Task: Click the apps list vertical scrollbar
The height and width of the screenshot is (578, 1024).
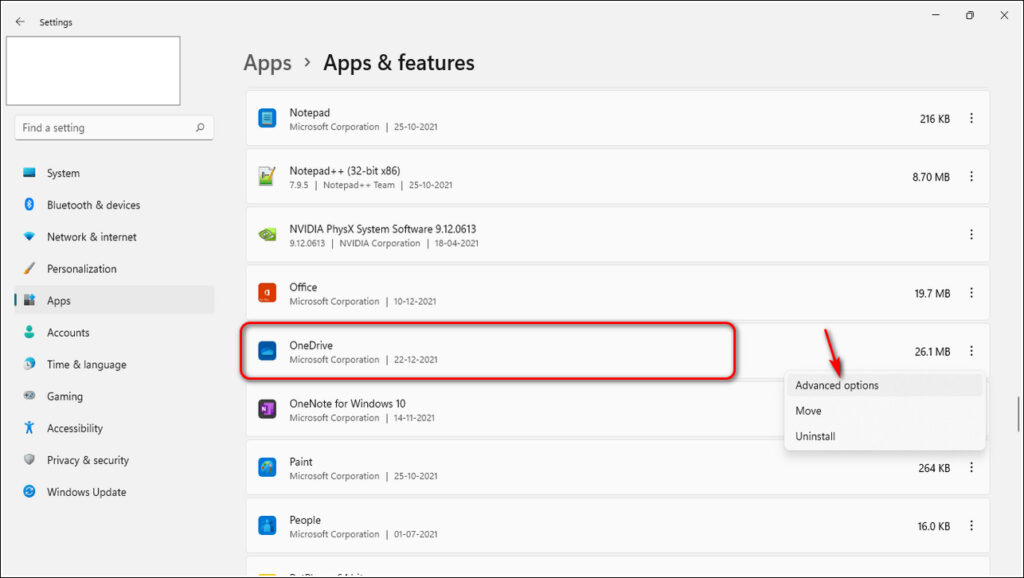Action: click(x=1018, y=414)
